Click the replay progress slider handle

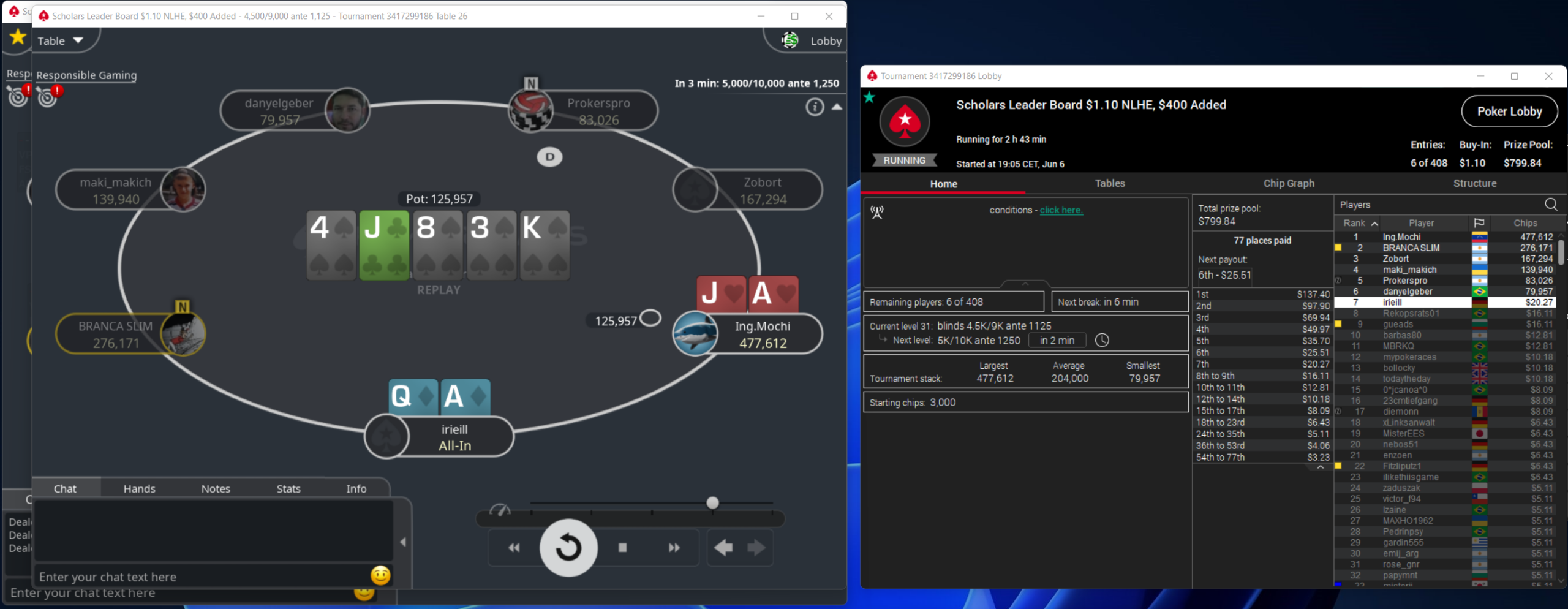pyautogui.click(x=712, y=503)
